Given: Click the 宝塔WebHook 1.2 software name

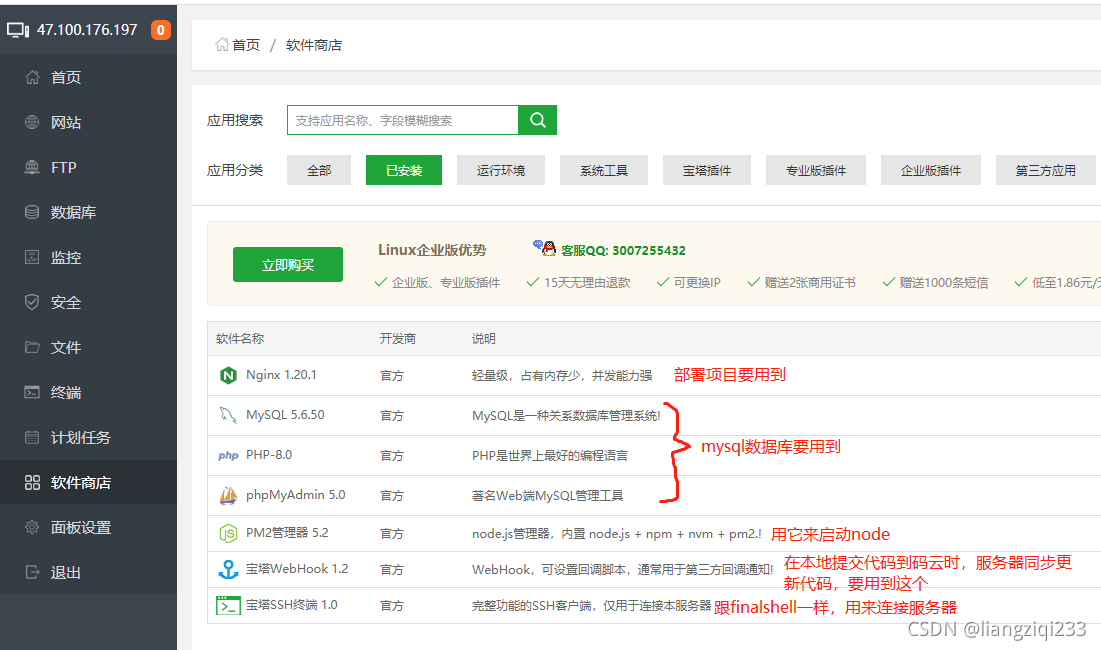Looking at the screenshot, I should click(297, 569).
